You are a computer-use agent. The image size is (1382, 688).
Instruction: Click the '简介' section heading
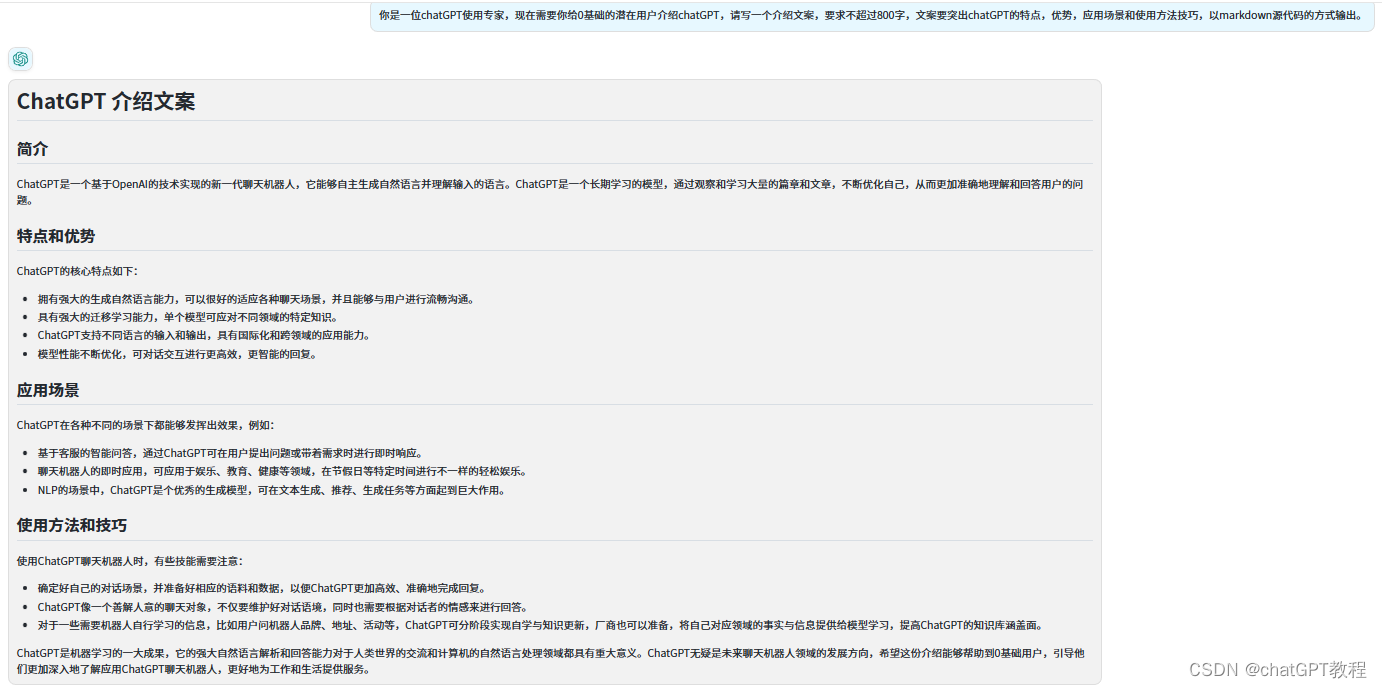coord(32,149)
